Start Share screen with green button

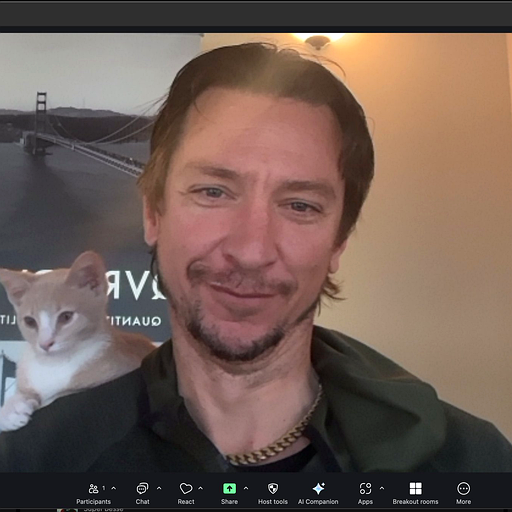click(x=229, y=494)
